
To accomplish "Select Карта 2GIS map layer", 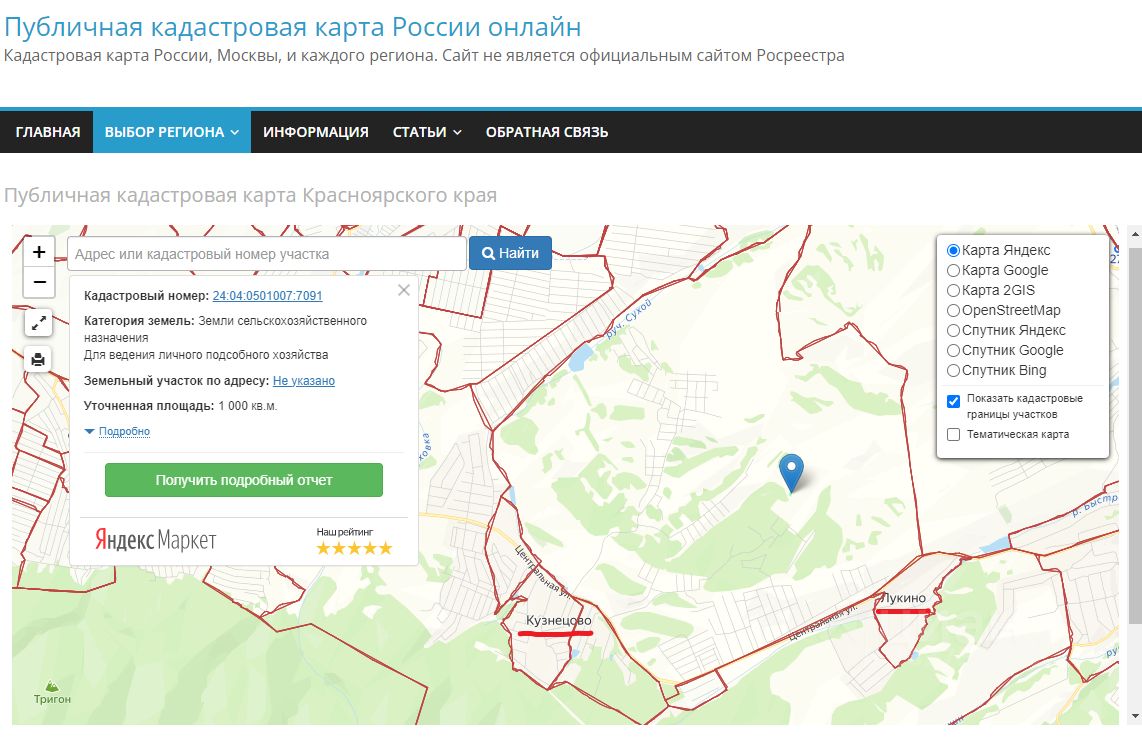I will tap(953, 291).
